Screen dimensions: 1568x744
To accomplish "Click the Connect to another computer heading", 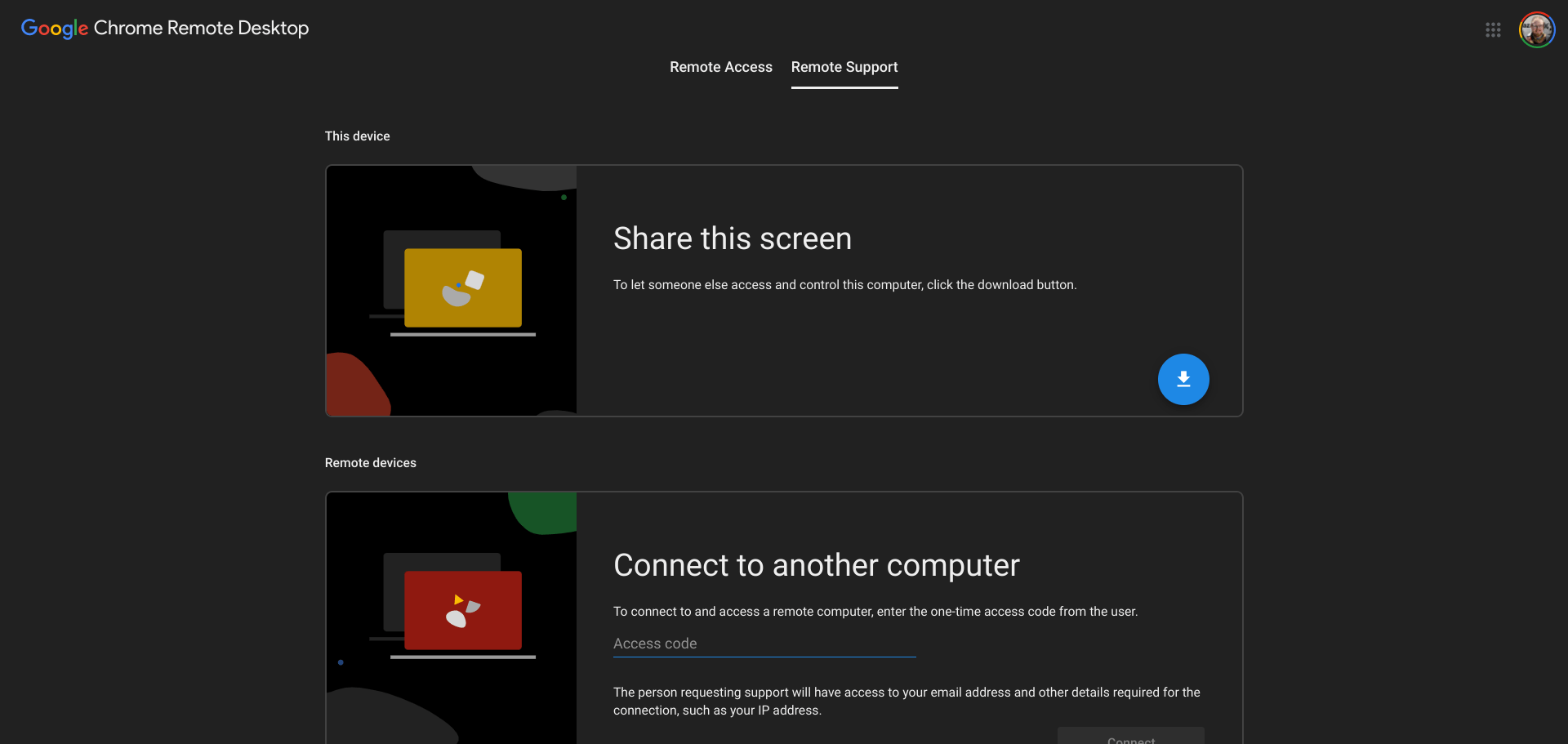I will (816, 564).
